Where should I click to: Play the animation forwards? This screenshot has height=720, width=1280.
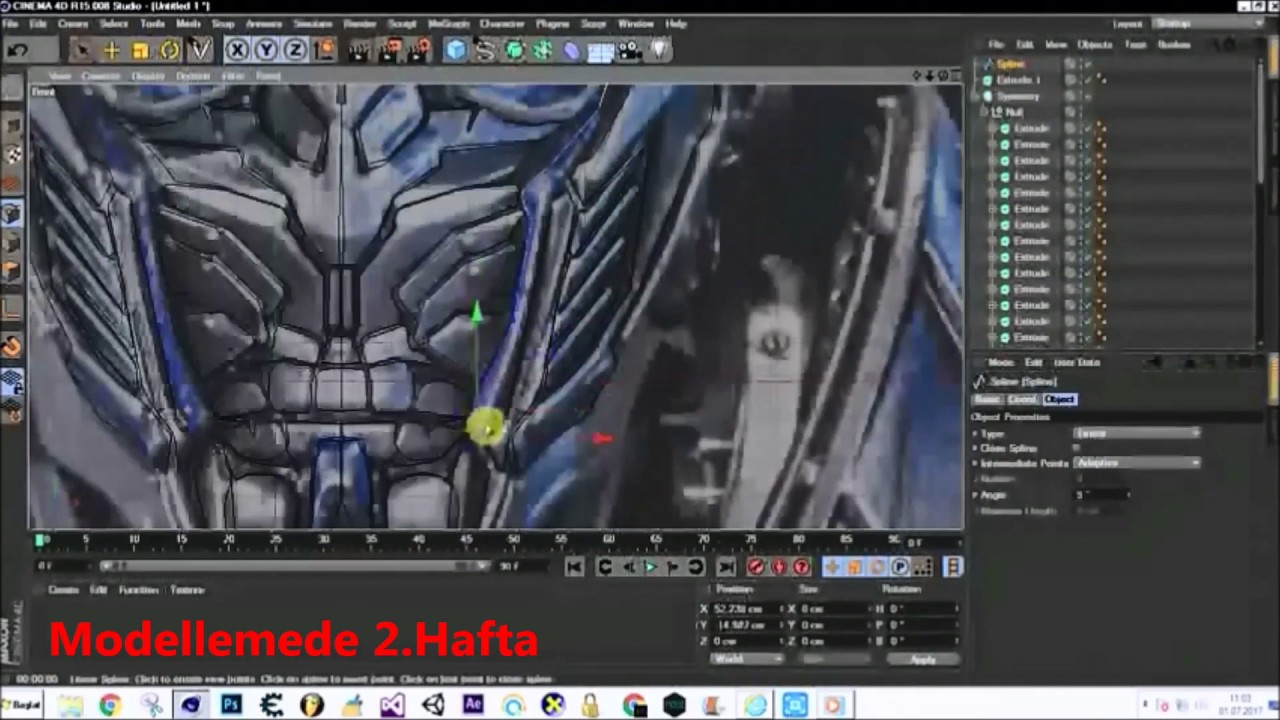[650, 567]
